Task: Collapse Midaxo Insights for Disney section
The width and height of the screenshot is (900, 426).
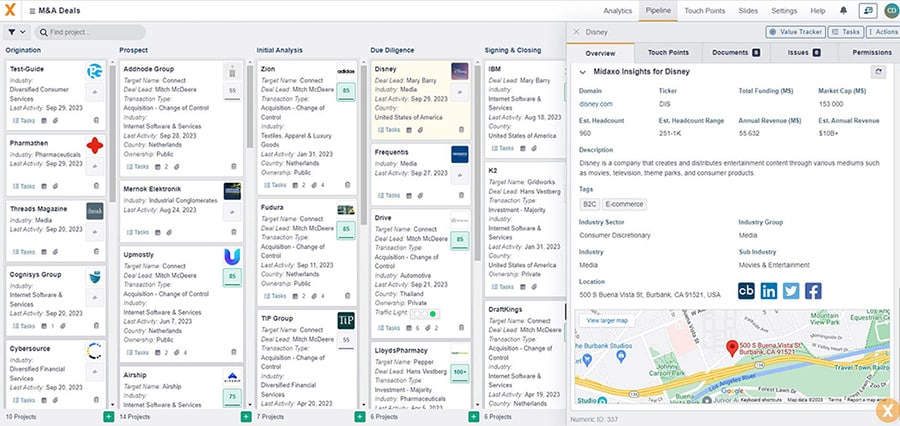Action: tap(583, 72)
